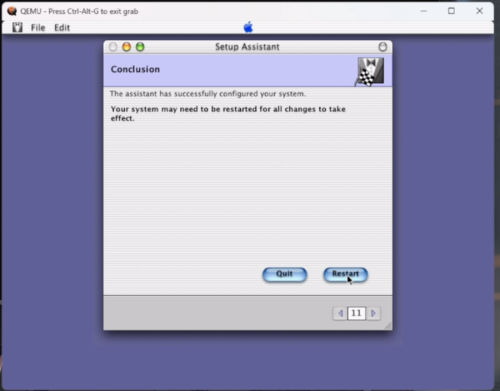This screenshot has height=391, width=500.
Task: Open the Edit menu
Action: pyautogui.click(x=62, y=28)
